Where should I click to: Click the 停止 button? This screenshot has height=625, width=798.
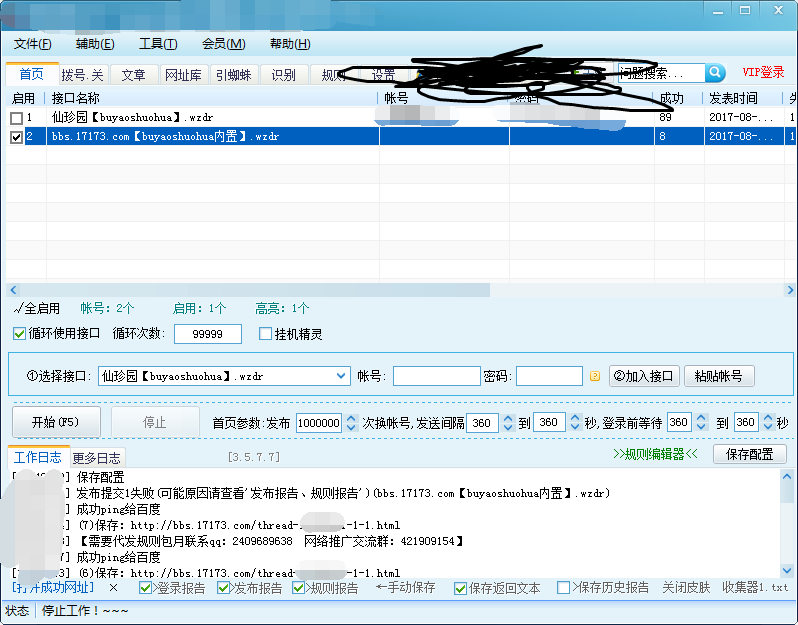(x=155, y=422)
